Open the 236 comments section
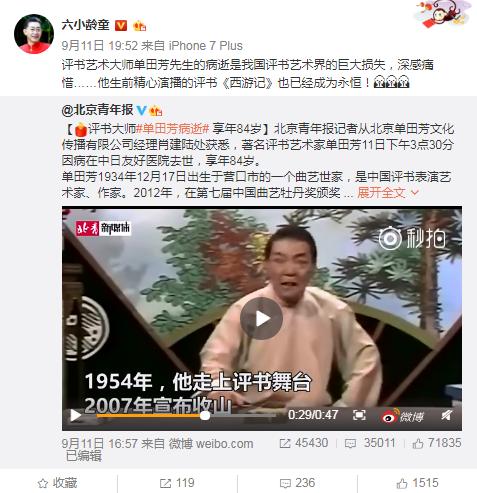 297,483
